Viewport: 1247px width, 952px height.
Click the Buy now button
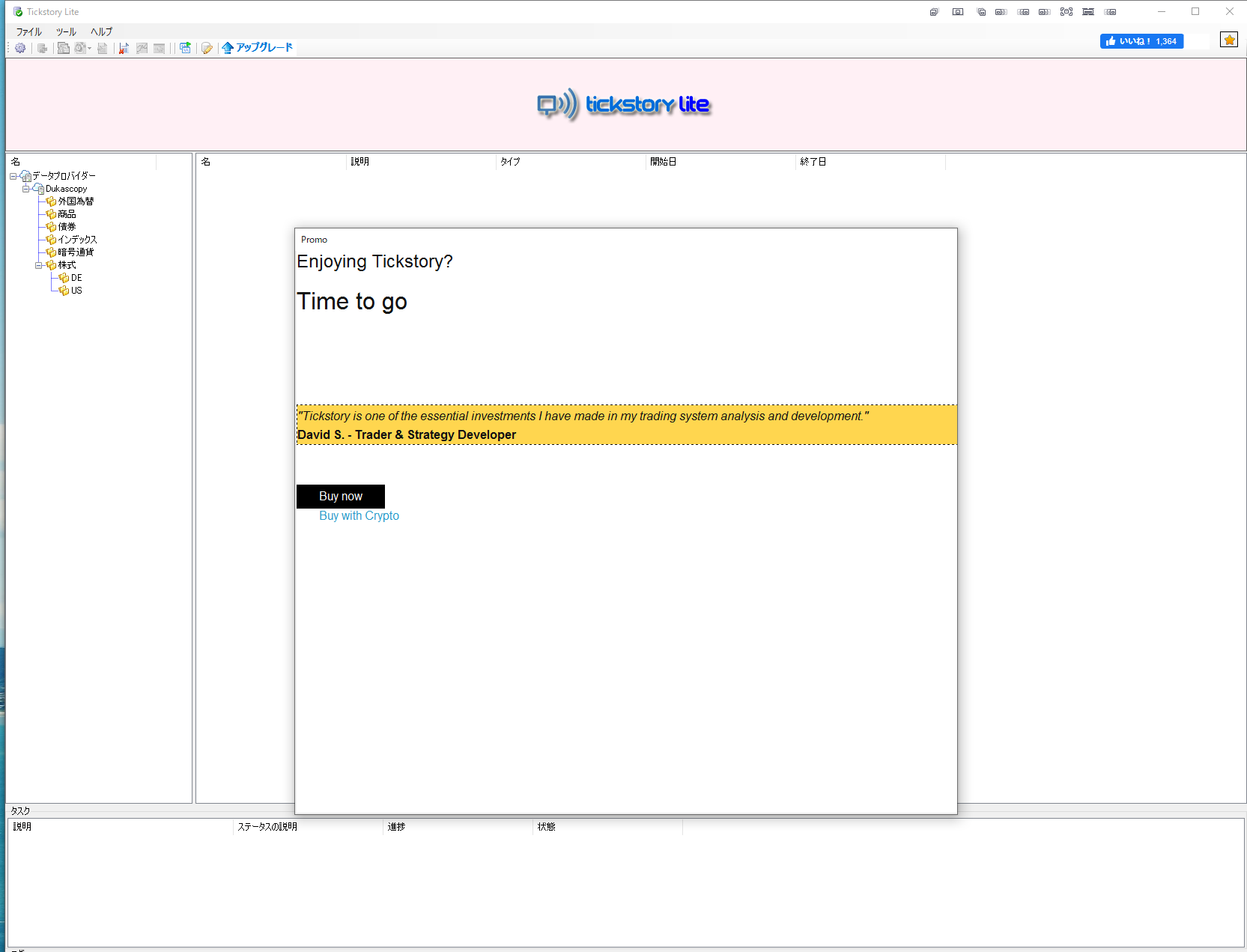click(x=341, y=497)
